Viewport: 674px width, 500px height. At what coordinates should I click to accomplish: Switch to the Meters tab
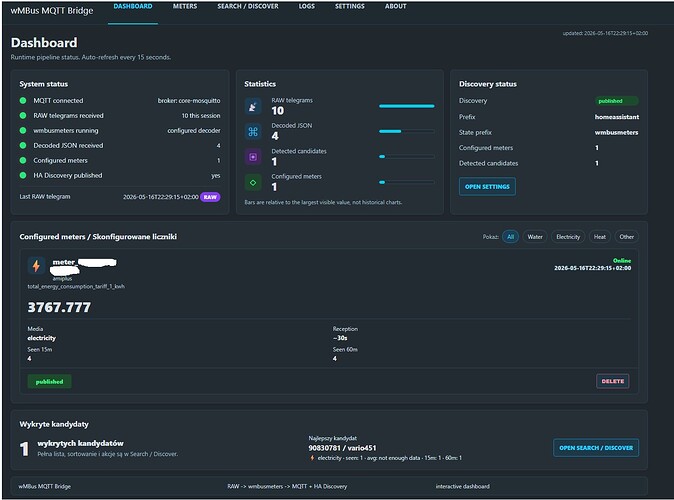point(185,6)
